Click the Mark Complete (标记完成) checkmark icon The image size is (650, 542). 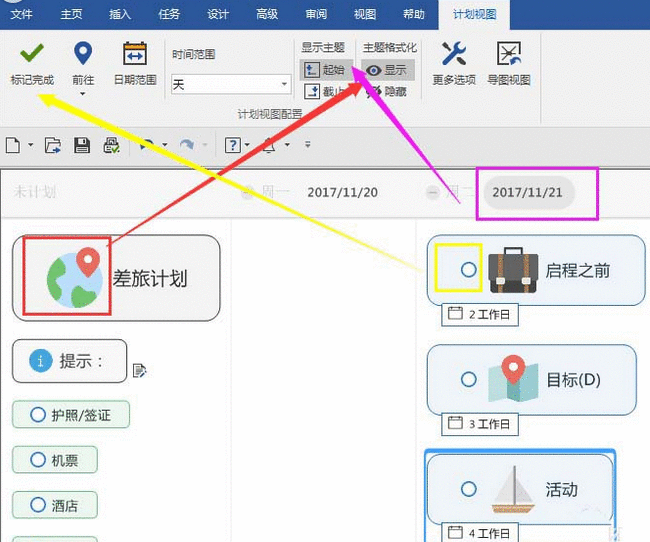(x=32, y=53)
